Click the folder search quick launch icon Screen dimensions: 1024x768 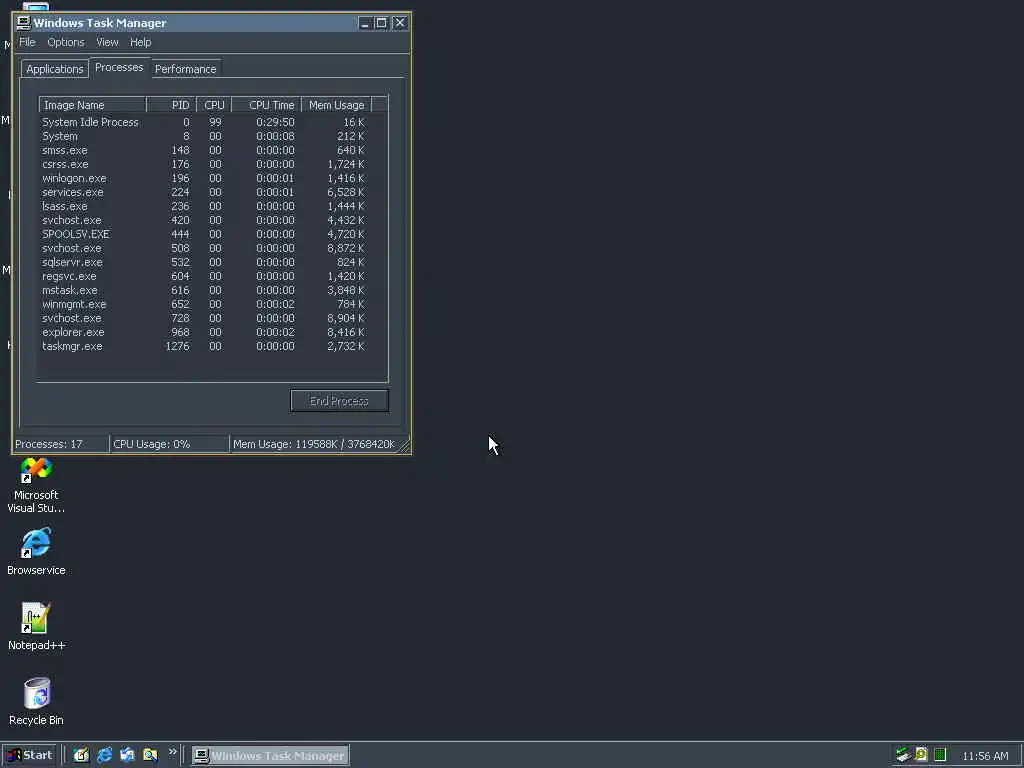[x=150, y=755]
